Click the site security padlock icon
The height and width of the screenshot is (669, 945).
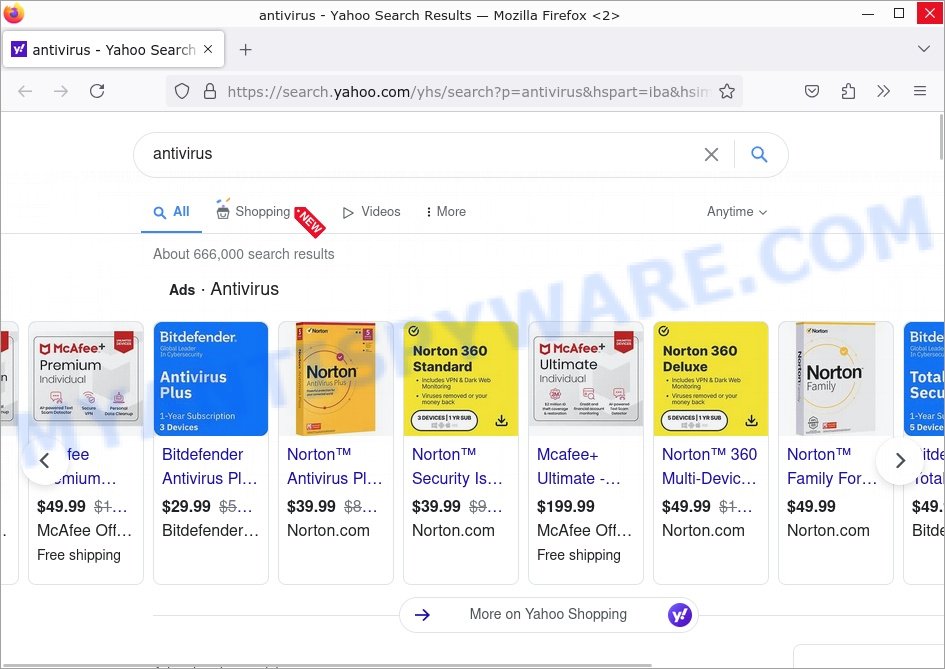210,91
